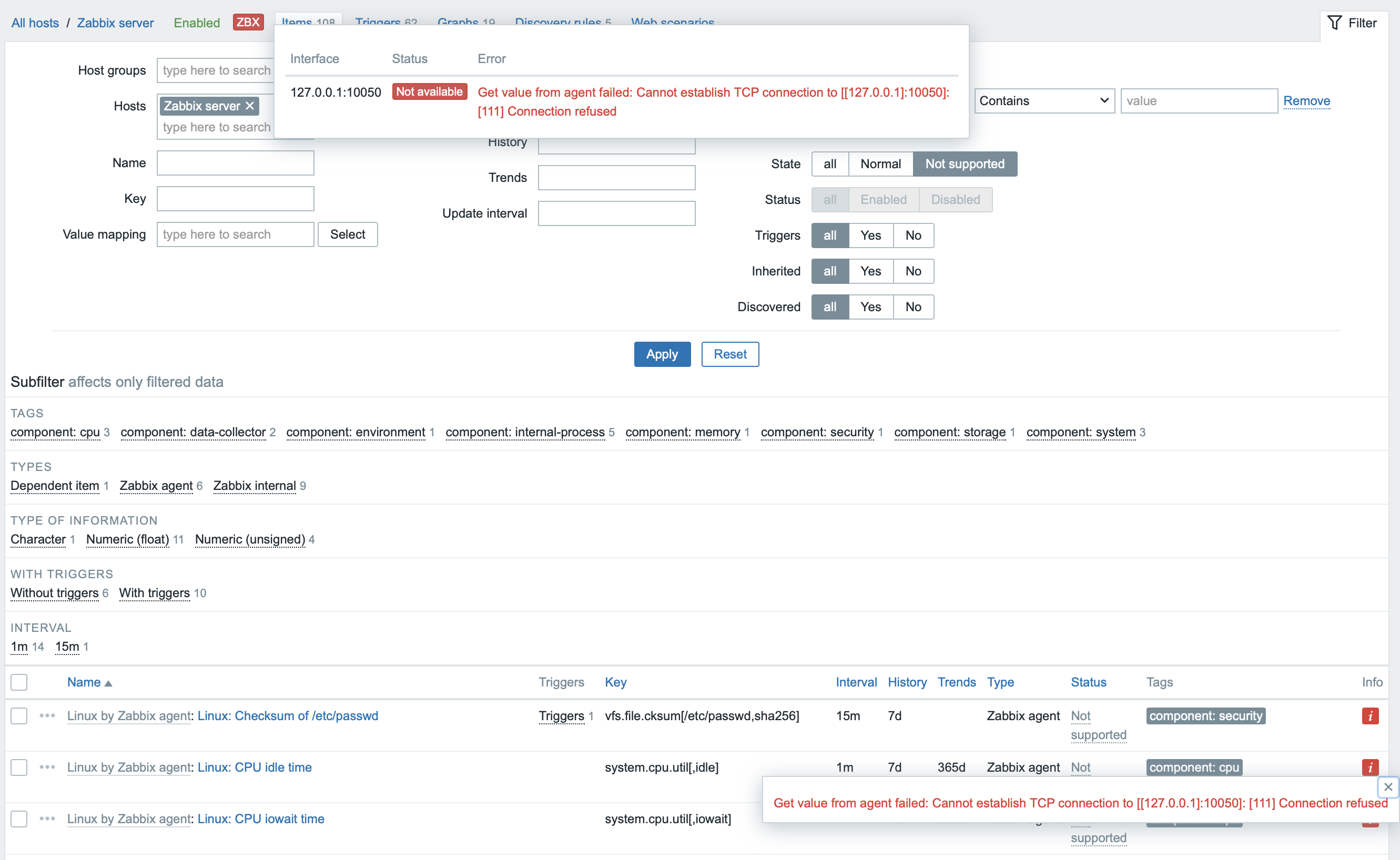The image size is (1400, 860).
Task: Open actions menu for CPU iowait time
Action: pos(47,818)
